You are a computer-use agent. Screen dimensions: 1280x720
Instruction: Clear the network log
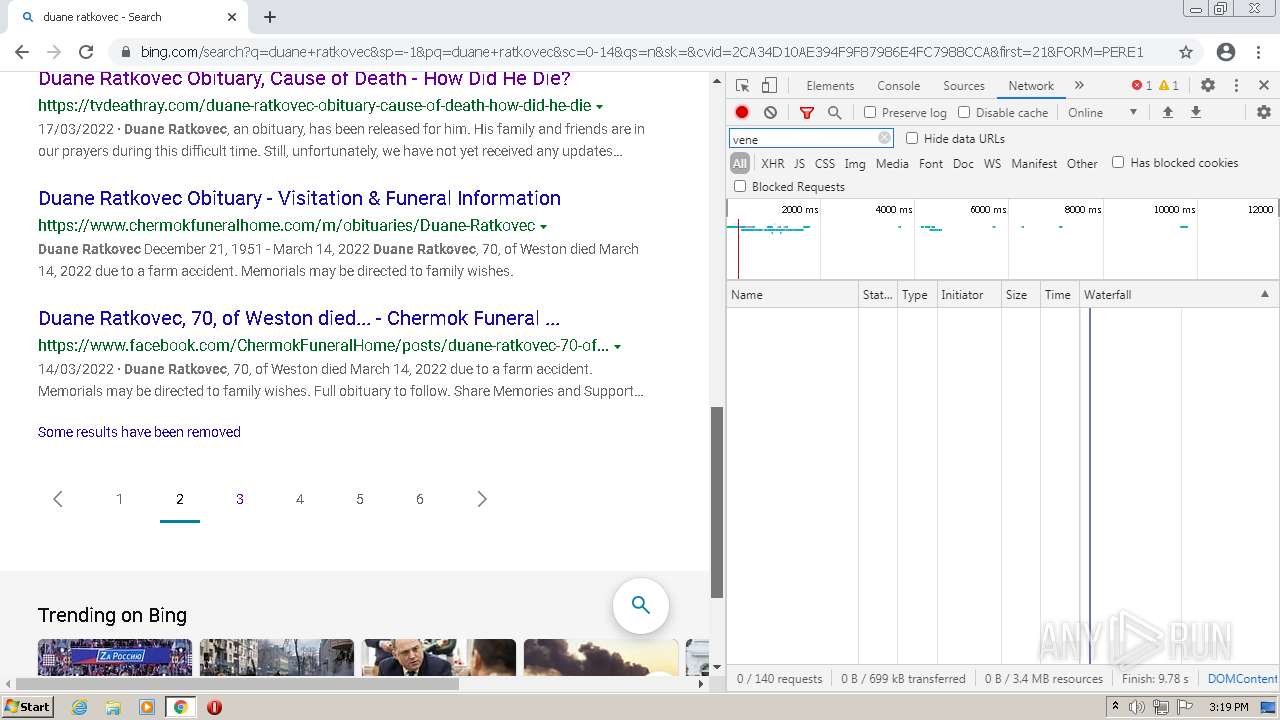(770, 113)
